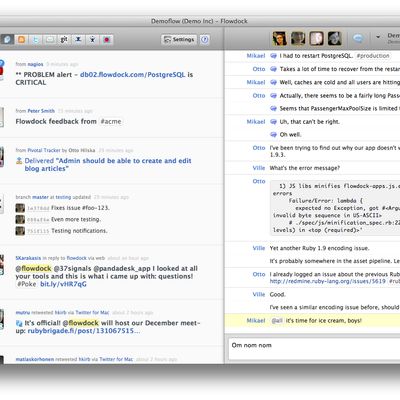Click 'Mikael' name beside 'I had to restart'
Viewport: 400px width, 400px height.
pyautogui.click(x=256, y=56)
